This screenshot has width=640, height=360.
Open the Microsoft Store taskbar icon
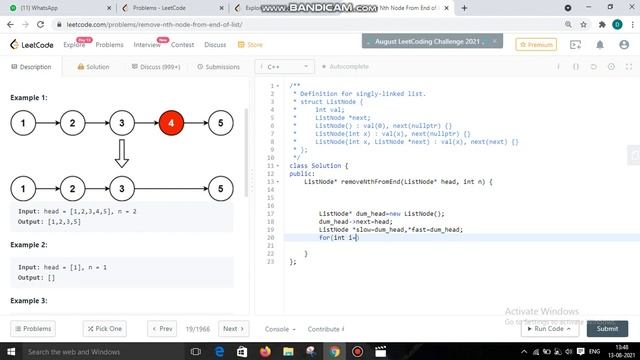[242, 351]
